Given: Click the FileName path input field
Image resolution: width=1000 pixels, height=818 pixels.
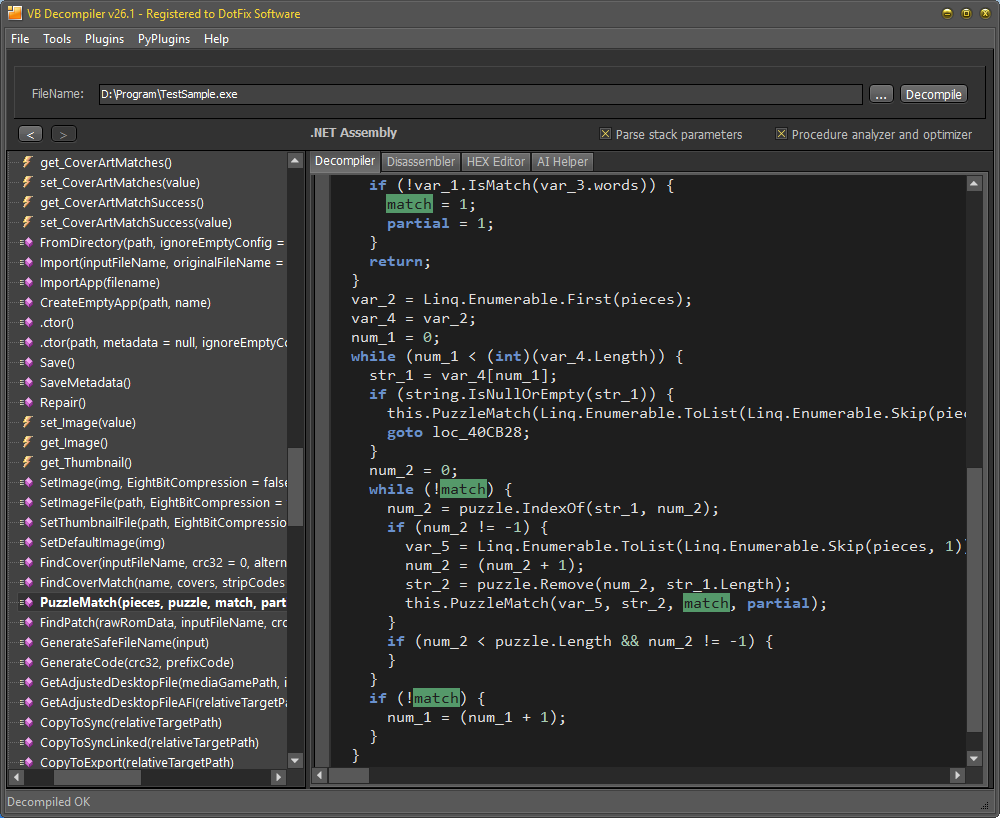Looking at the screenshot, I should pos(480,94).
